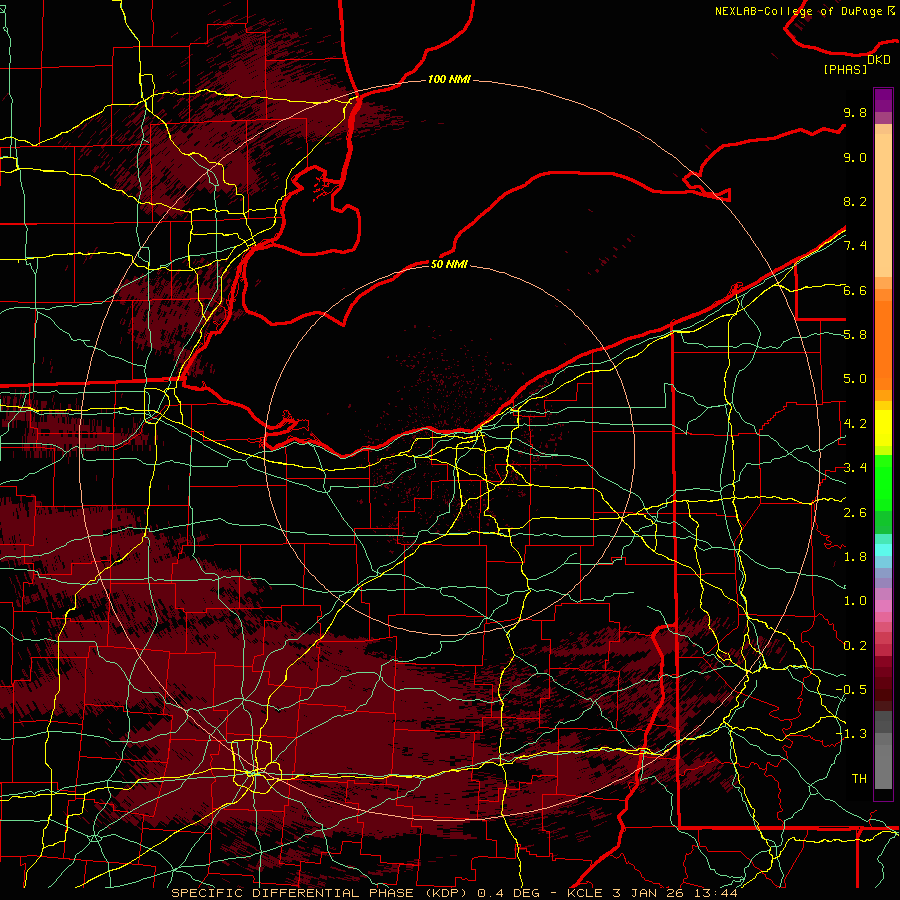Pick the green segment of the color bar

883,482
